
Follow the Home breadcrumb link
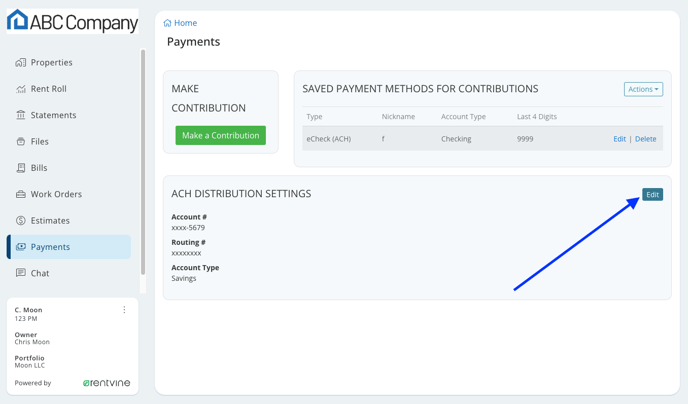click(185, 23)
